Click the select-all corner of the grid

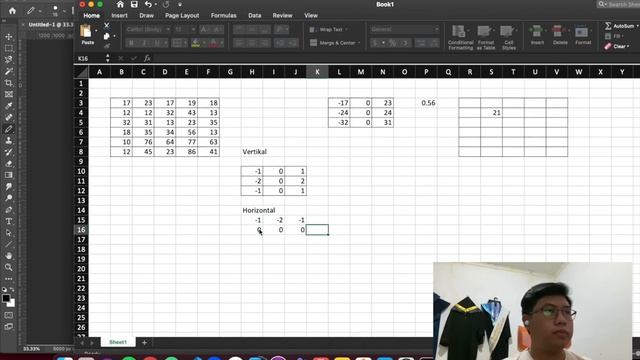click(82, 72)
